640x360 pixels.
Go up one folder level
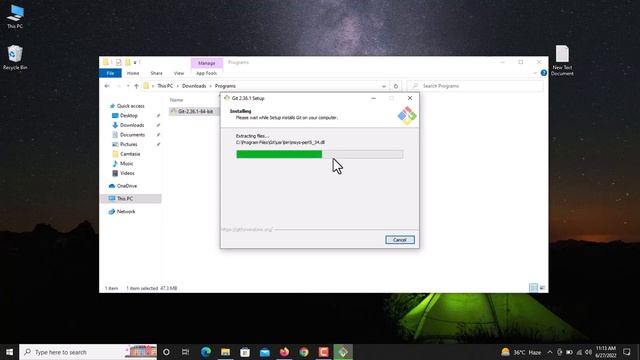136,86
